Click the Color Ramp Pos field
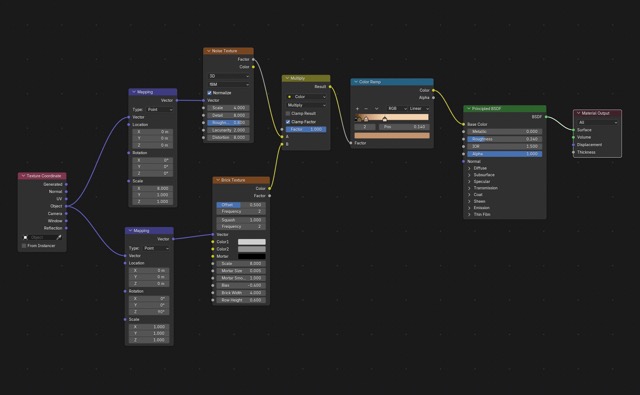 tap(404, 127)
